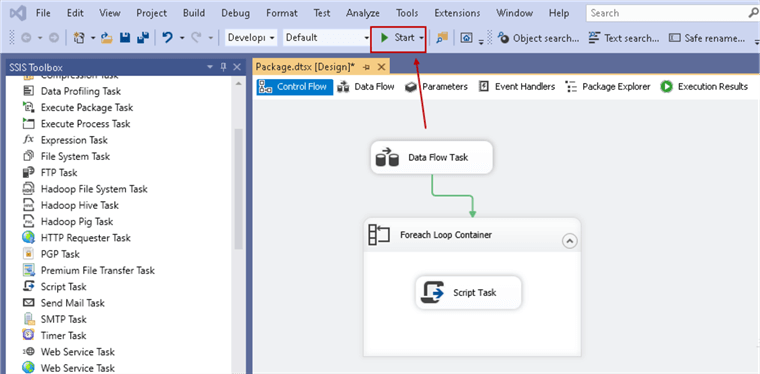Open the Test menu

[322, 13]
